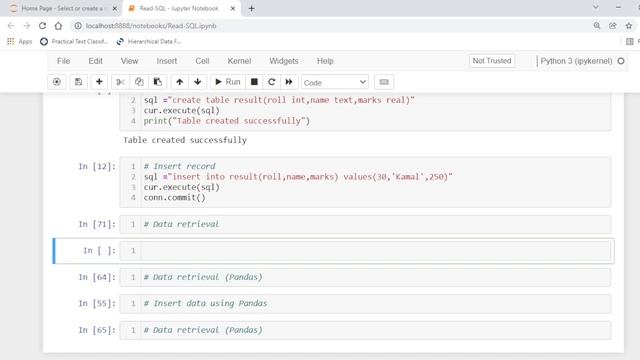Open the File menu
The width and height of the screenshot is (640, 360).
[63, 61]
